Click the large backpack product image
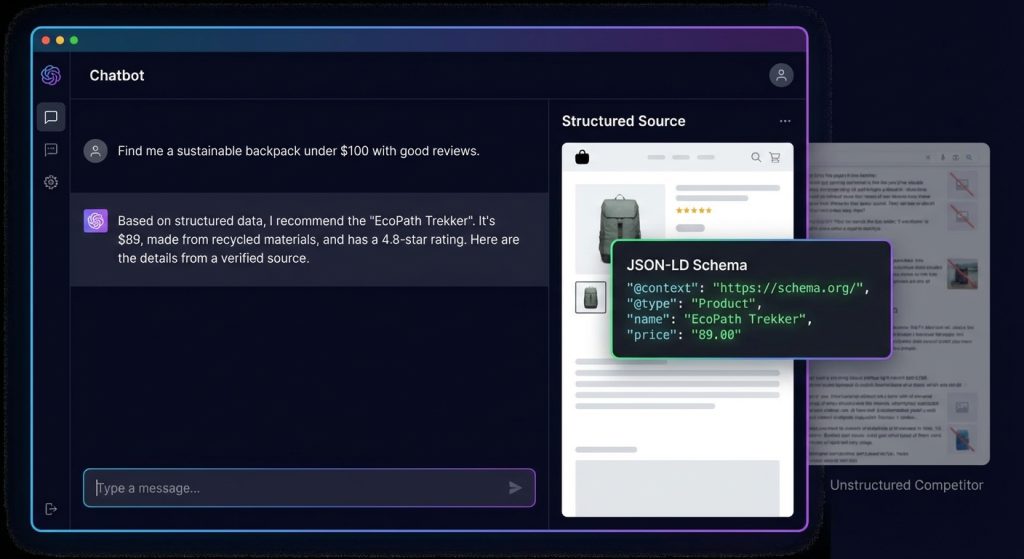 (620, 228)
